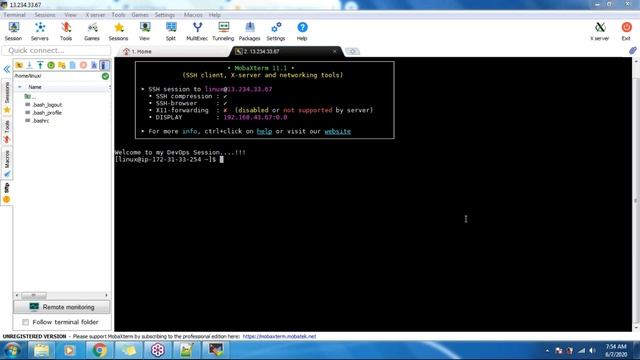This screenshot has height=360, width=640.
Task: Open the media player taskbar icon
Action: click(x=70, y=350)
